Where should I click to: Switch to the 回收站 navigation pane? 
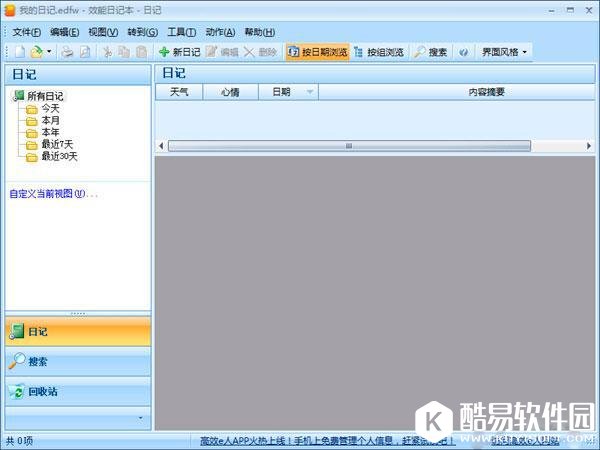[x=78, y=391]
